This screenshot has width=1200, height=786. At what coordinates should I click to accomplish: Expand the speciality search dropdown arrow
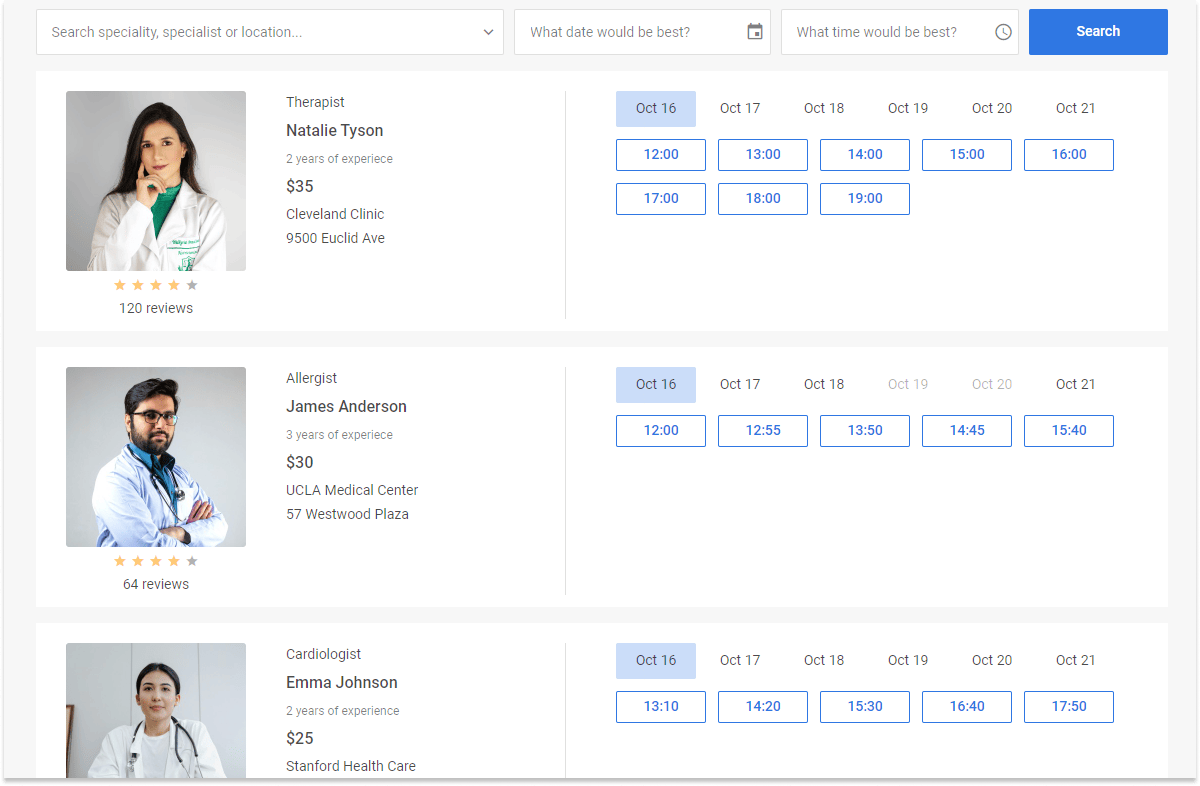point(488,32)
